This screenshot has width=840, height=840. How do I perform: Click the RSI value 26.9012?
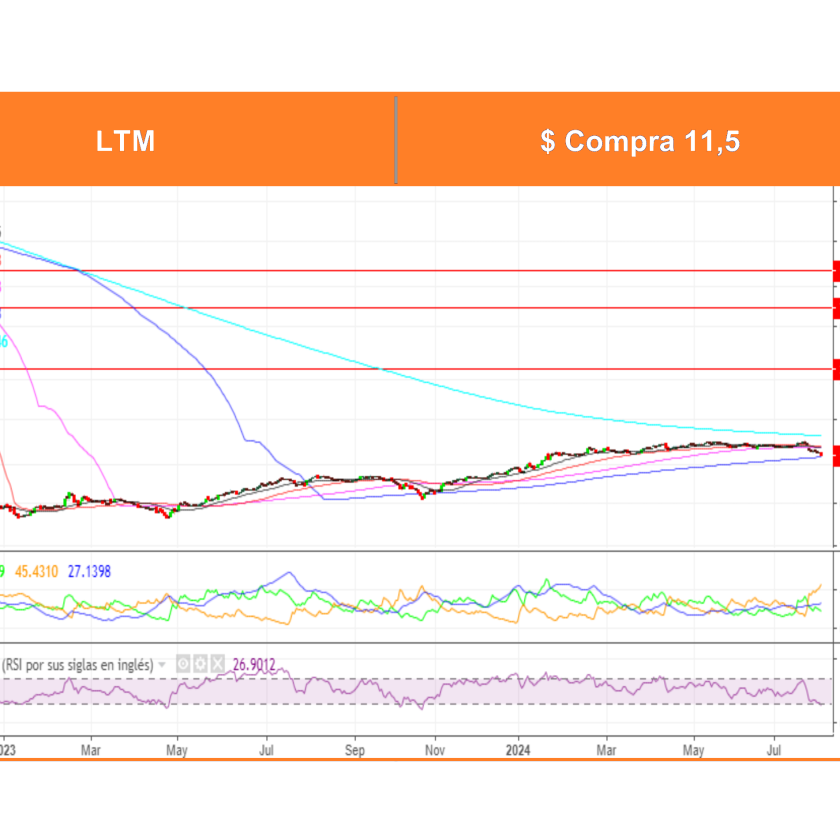254,664
